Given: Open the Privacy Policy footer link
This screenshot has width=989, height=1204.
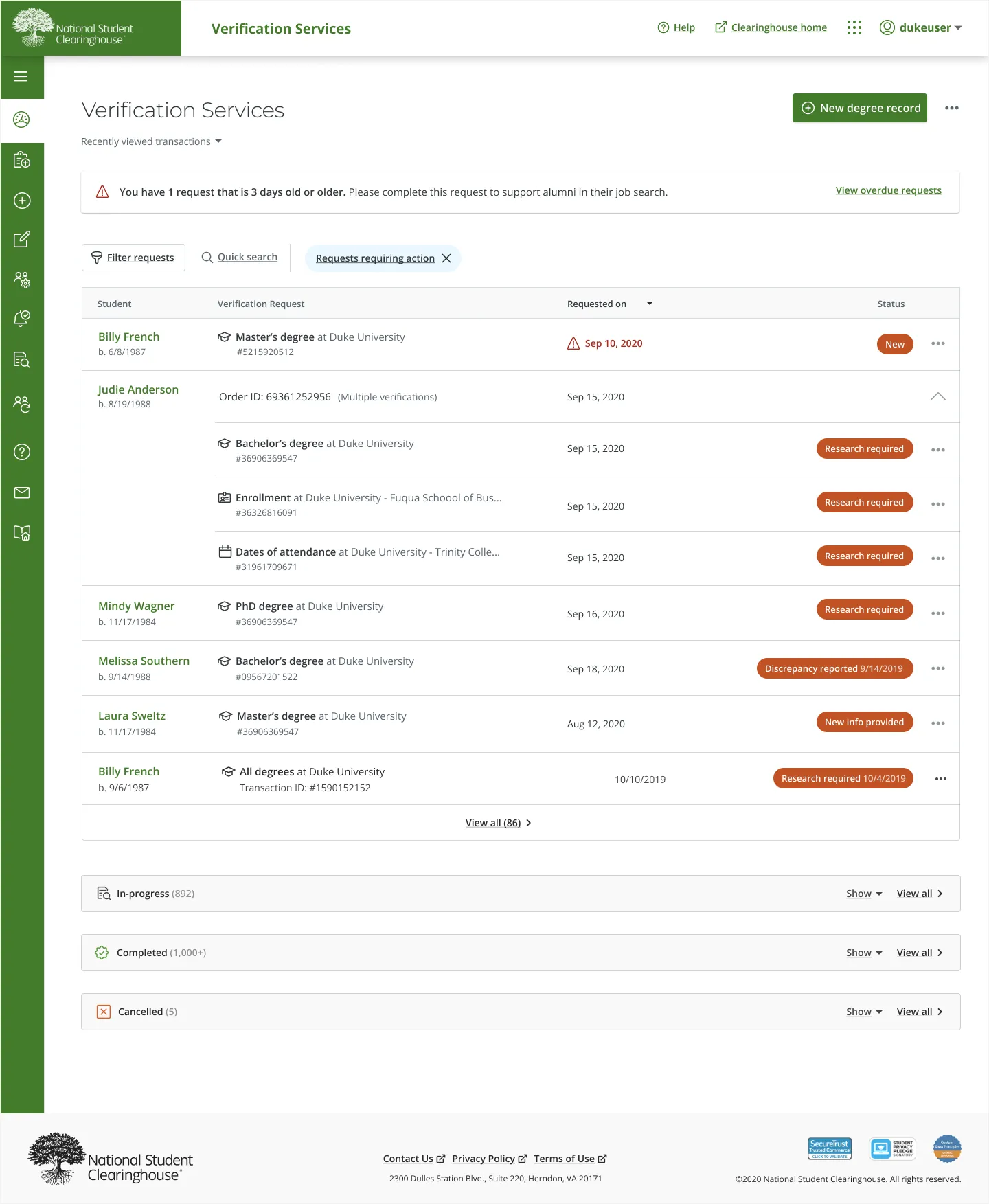Looking at the screenshot, I should coord(489,1159).
